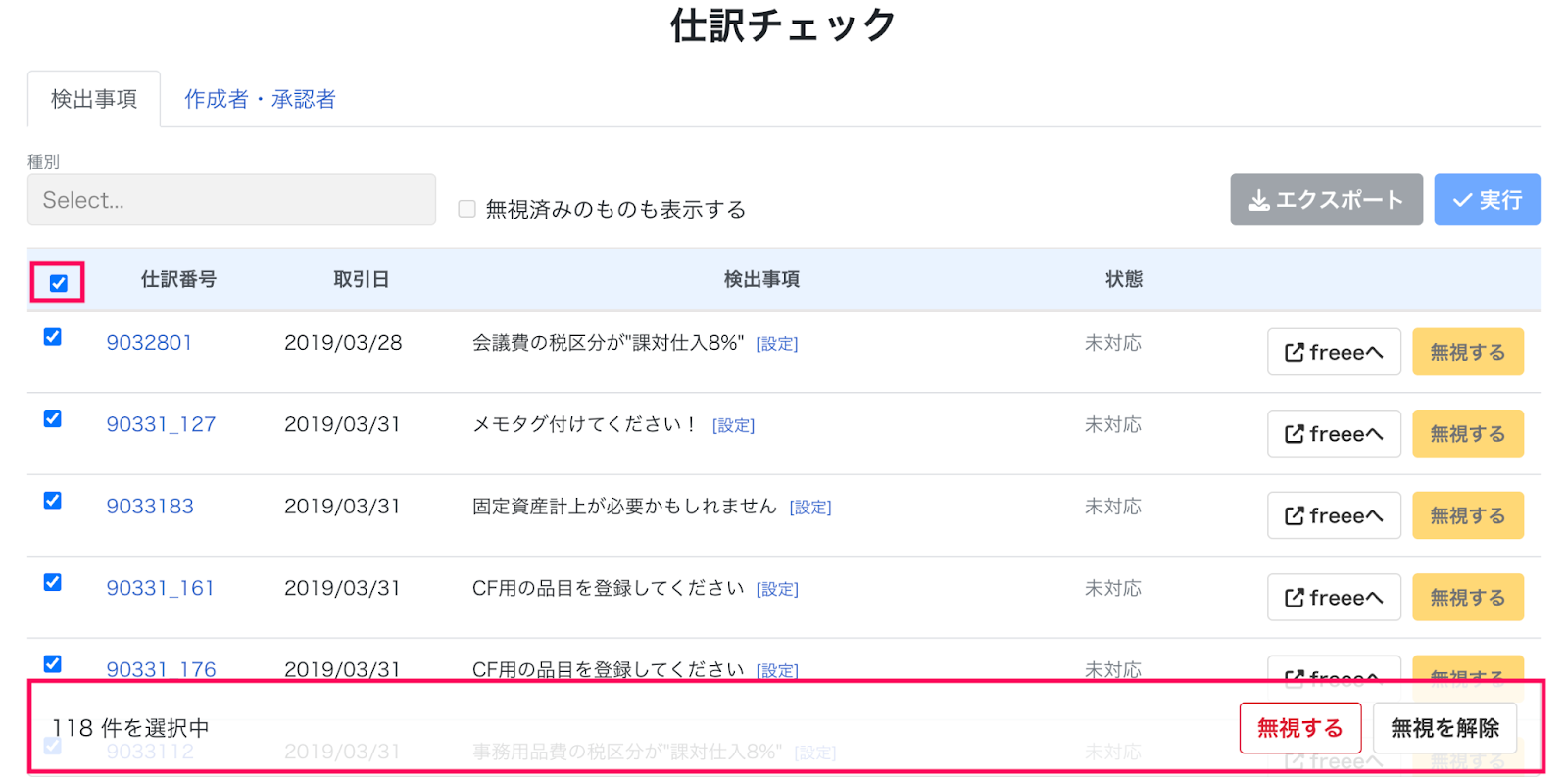This screenshot has height=777, width=1568.
Task: Open [設定] link next to メモタグ付けてください
Action: pyautogui.click(x=733, y=425)
